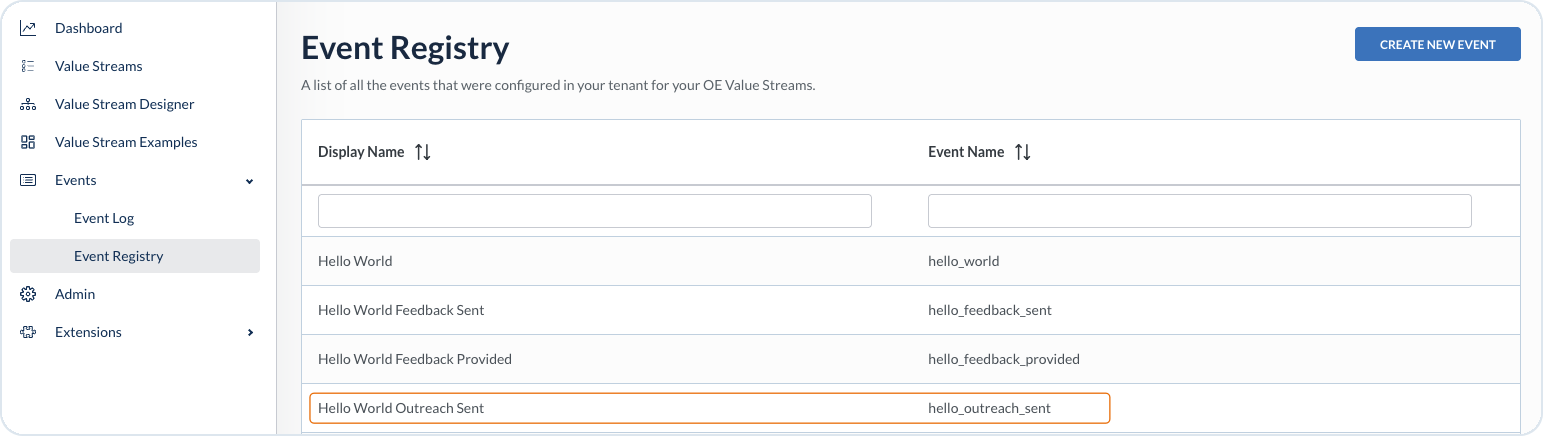The image size is (1543, 436).
Task: Click the hello_feedback_provided cell
Action: pos(1004,359)
